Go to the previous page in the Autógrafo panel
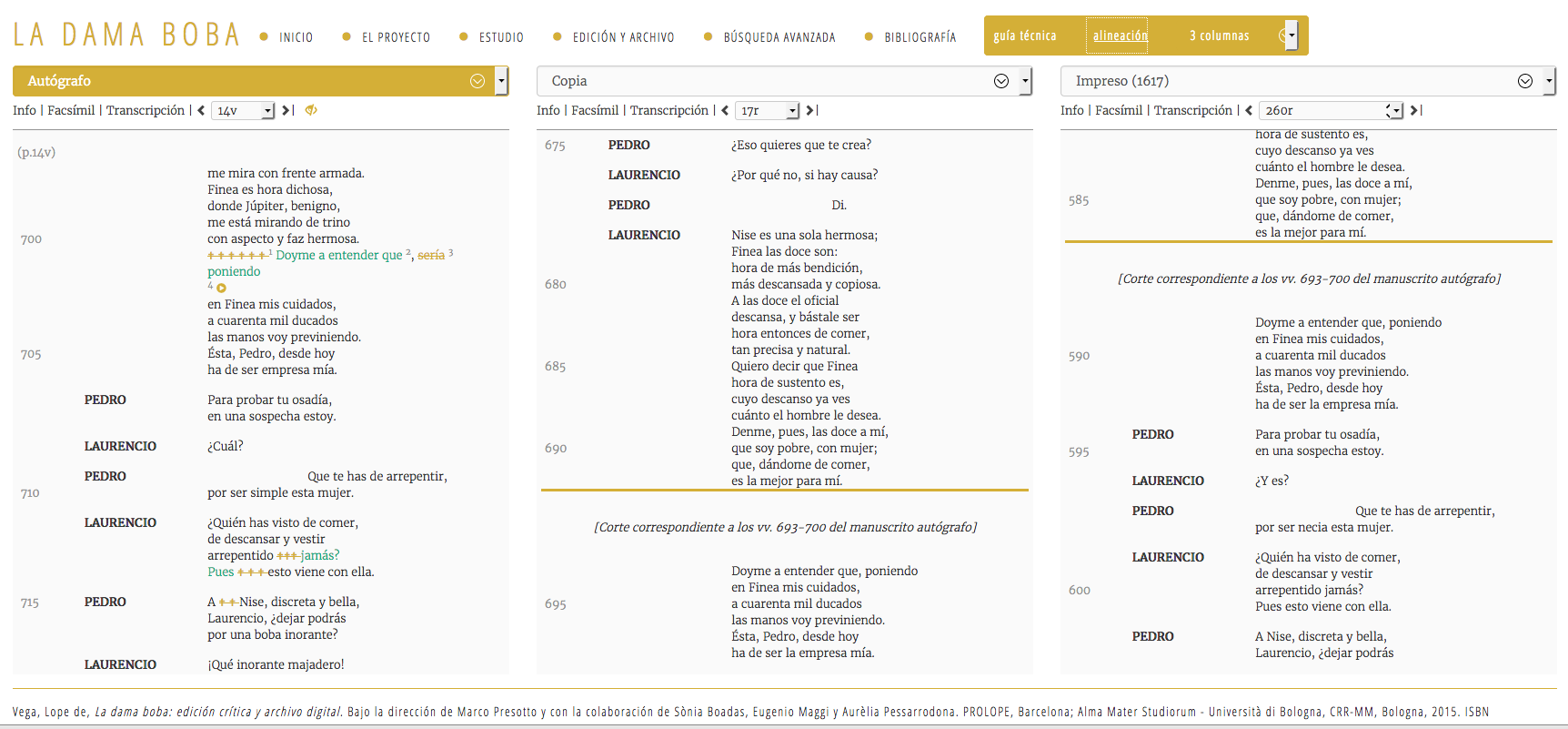This screenshot has width=1568, height=729. click(201, 110)
